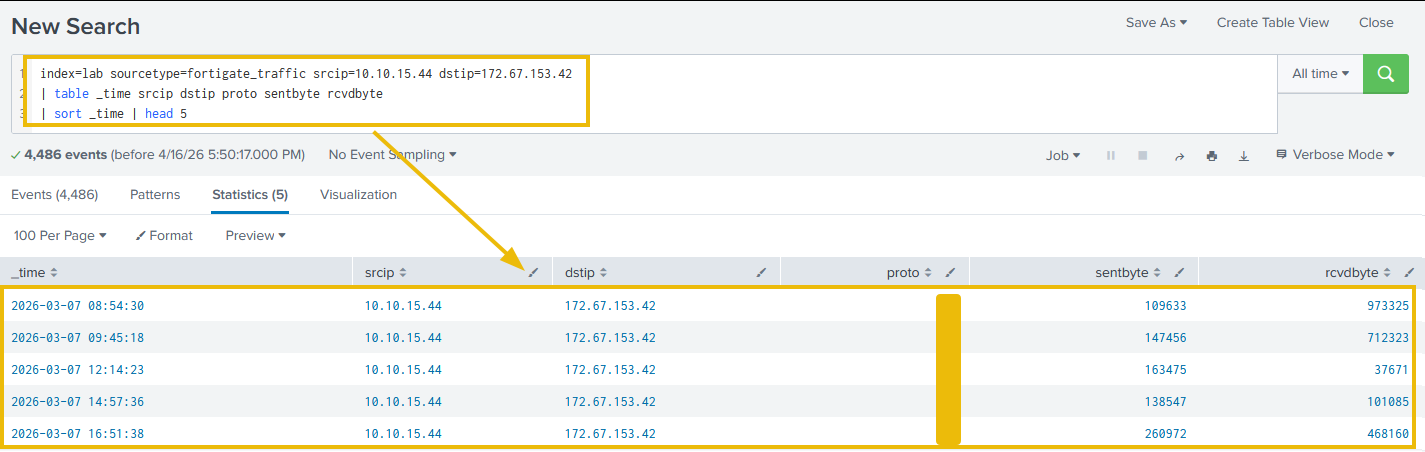Click the _time column header
This screenshot has width=1425, height=452.
[176, 272]
